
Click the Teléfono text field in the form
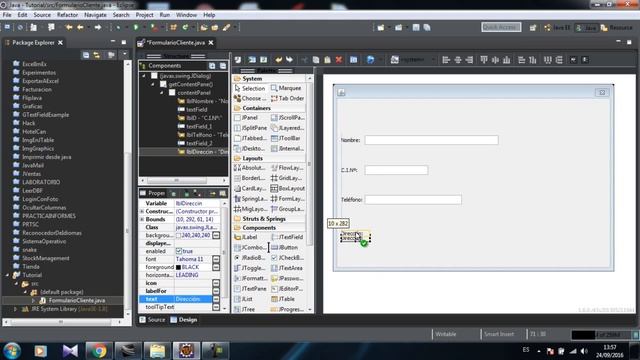(x=413, y=200)
